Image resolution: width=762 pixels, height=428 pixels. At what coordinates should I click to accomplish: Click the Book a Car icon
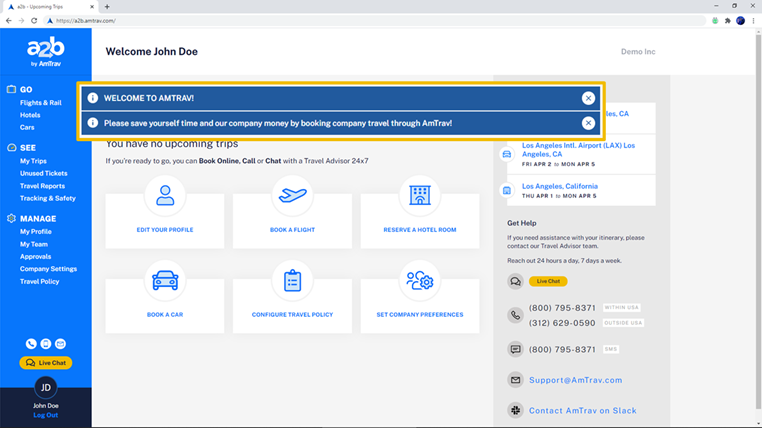[165, 281]
